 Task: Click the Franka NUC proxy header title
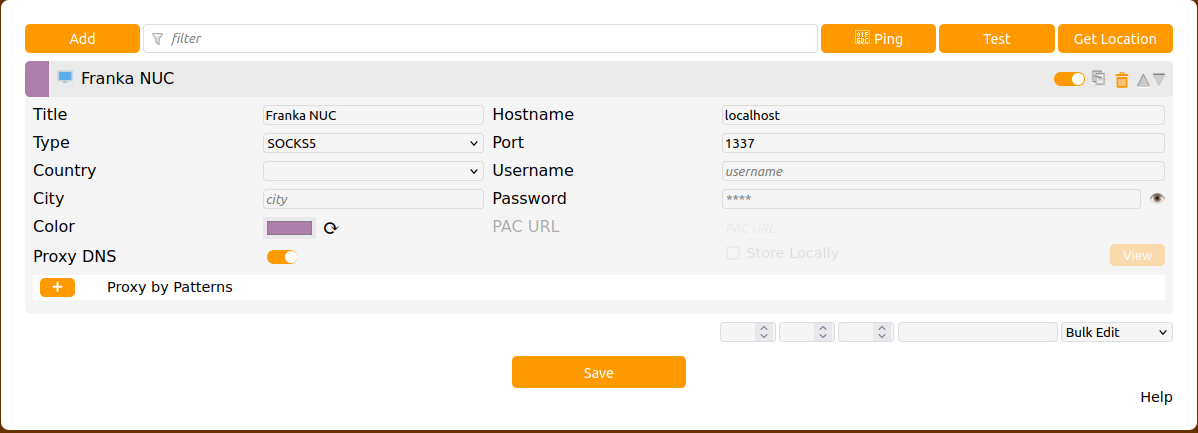[127, 78]
